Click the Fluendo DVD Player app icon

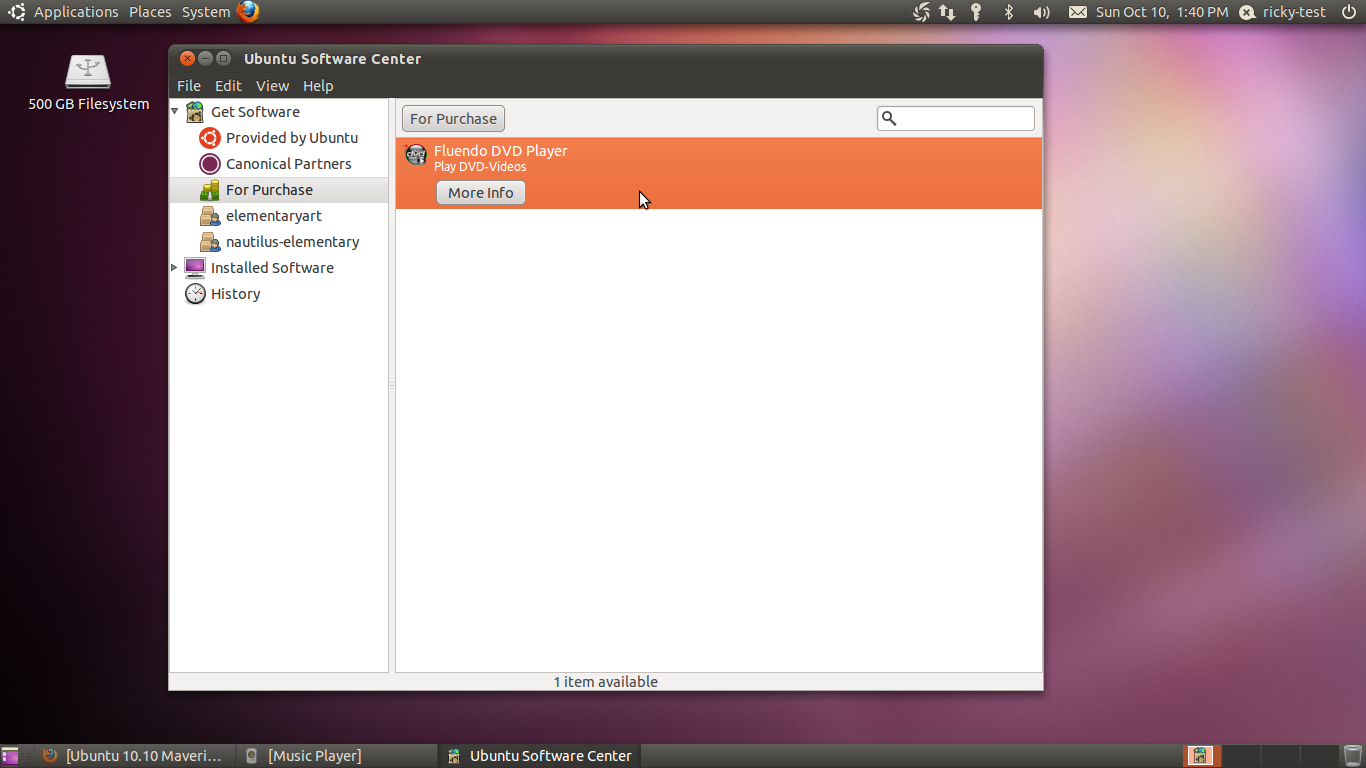(x=415, y=155)
